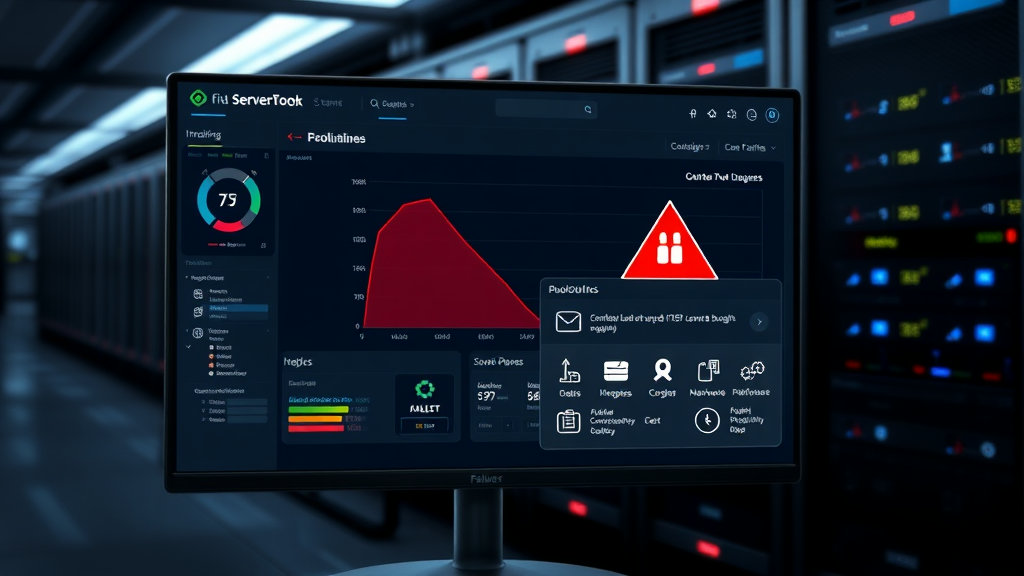Click the round face icon beside the avatar

752,115
